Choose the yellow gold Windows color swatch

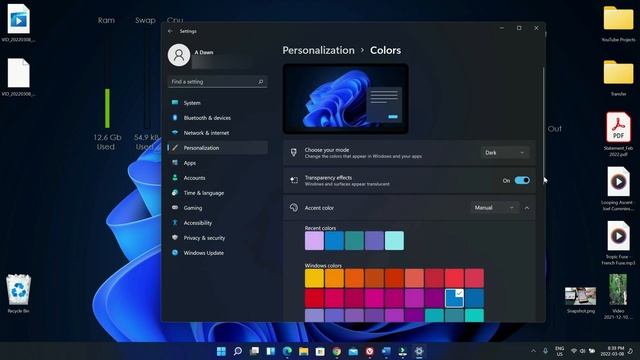(x=314, y=278)
